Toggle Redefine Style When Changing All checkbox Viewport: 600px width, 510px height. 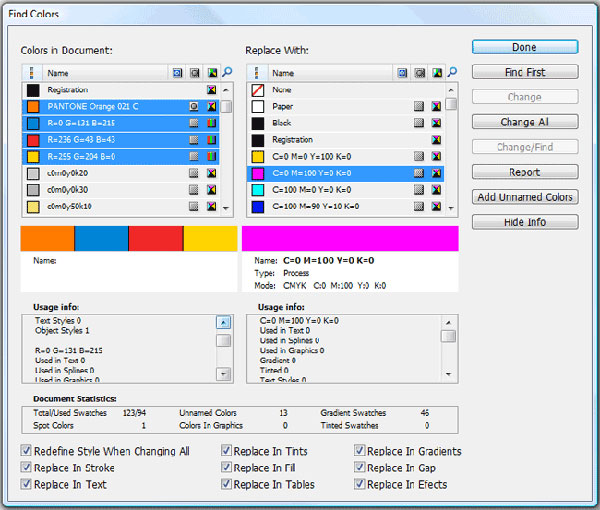pyautogui.click(x=26, y=450)
